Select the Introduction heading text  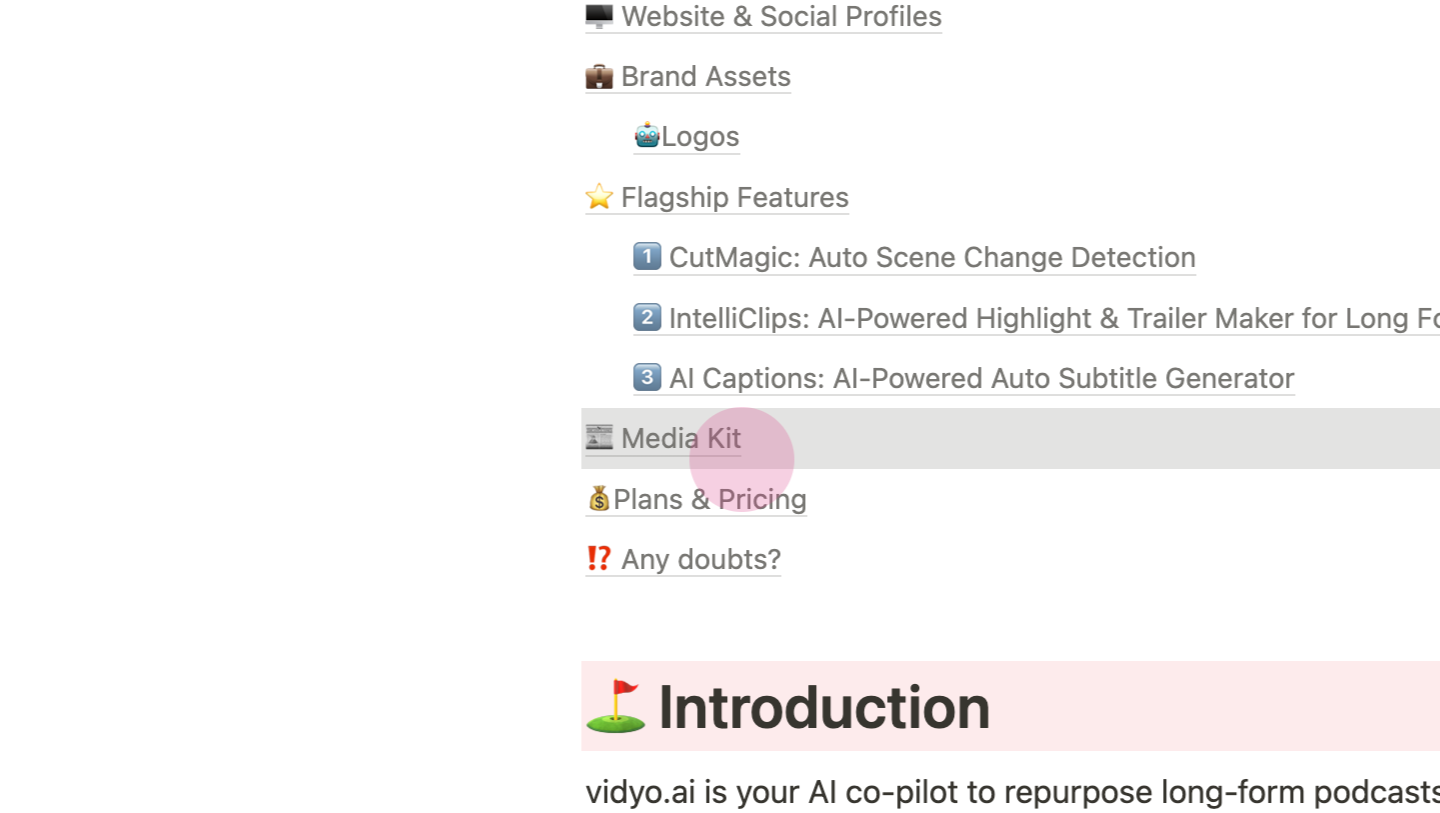pyautogui.click(x=824, y=707)
